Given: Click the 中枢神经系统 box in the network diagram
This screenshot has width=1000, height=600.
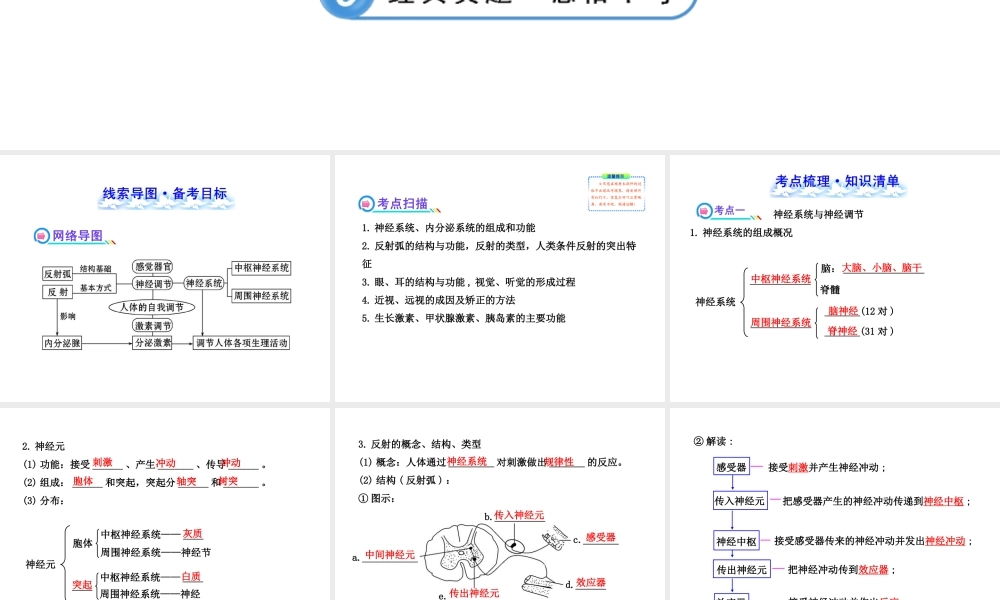Looking at the screenshot, I should click(x=261, y=268).
